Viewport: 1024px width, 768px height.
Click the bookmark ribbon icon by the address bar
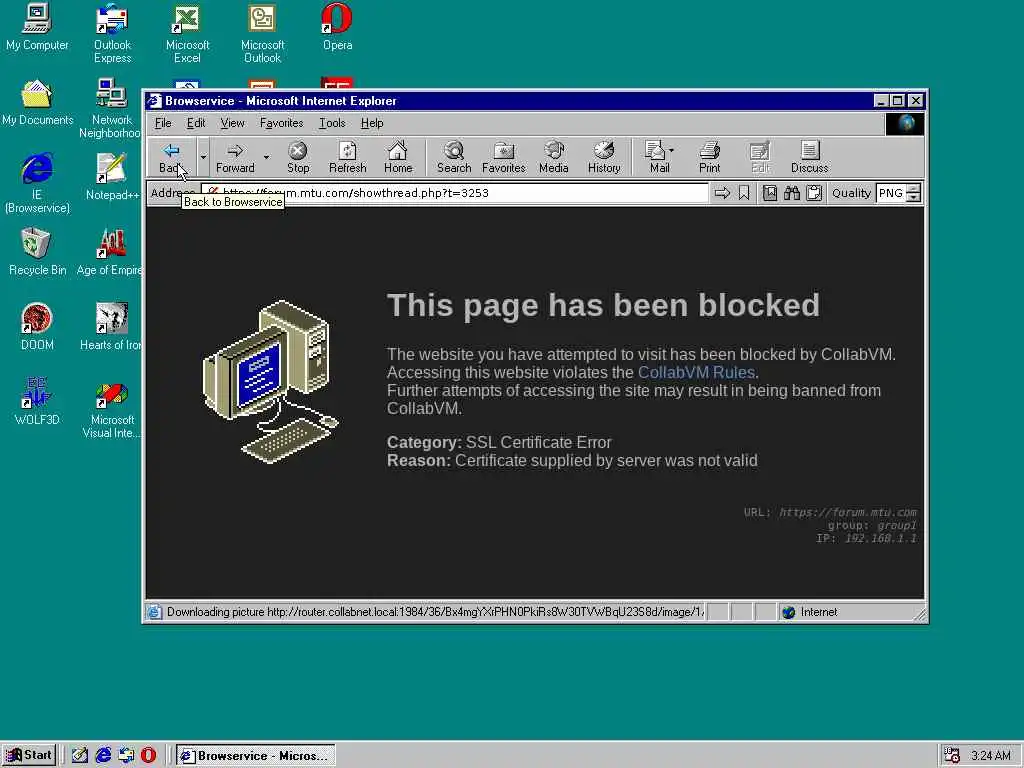[x=744, y=193]
